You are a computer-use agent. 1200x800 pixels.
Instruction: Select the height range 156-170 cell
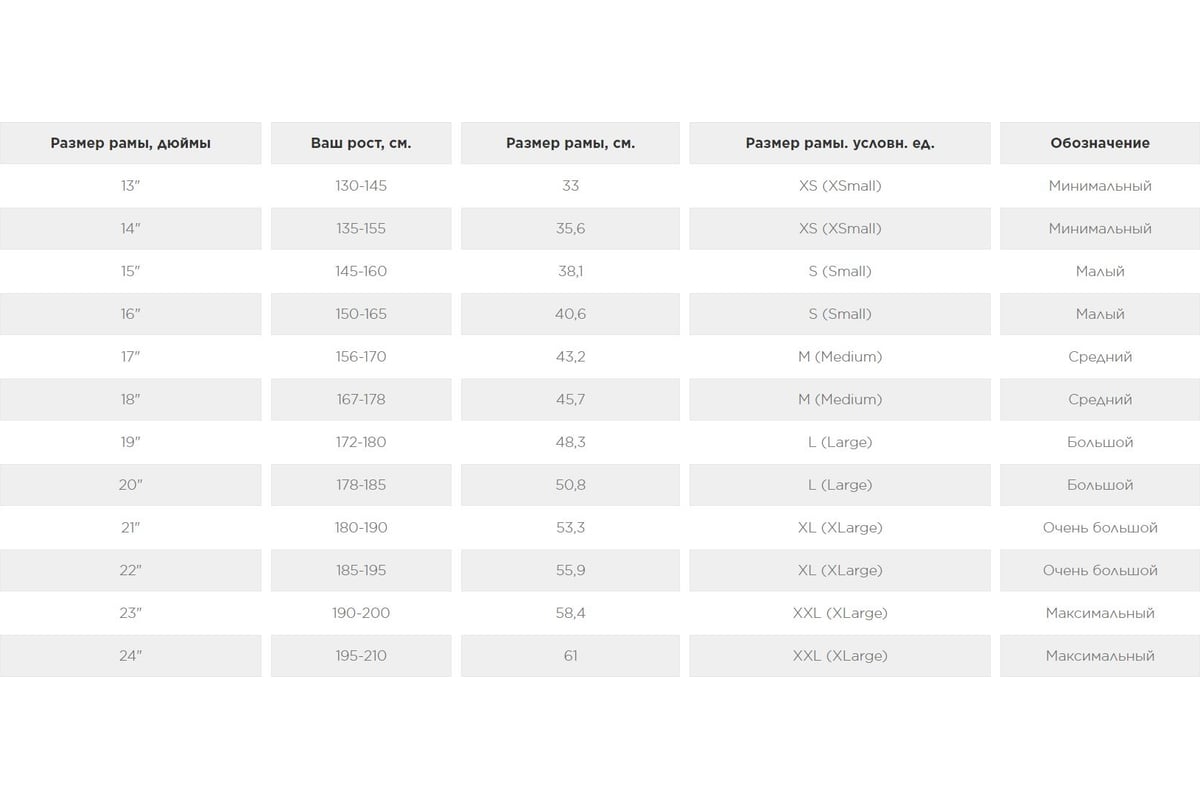coord(361,357)
